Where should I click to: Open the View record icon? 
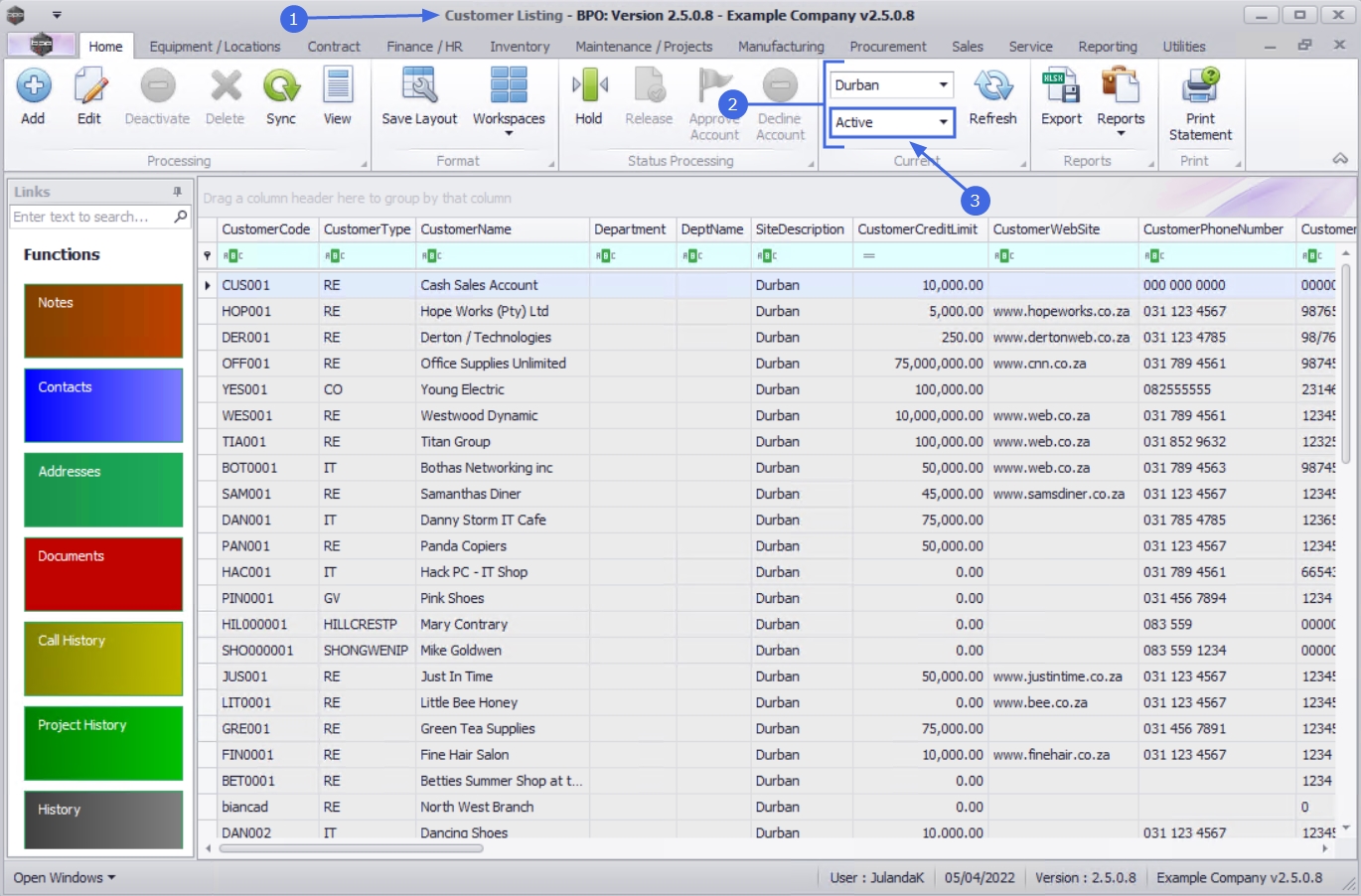338,88
